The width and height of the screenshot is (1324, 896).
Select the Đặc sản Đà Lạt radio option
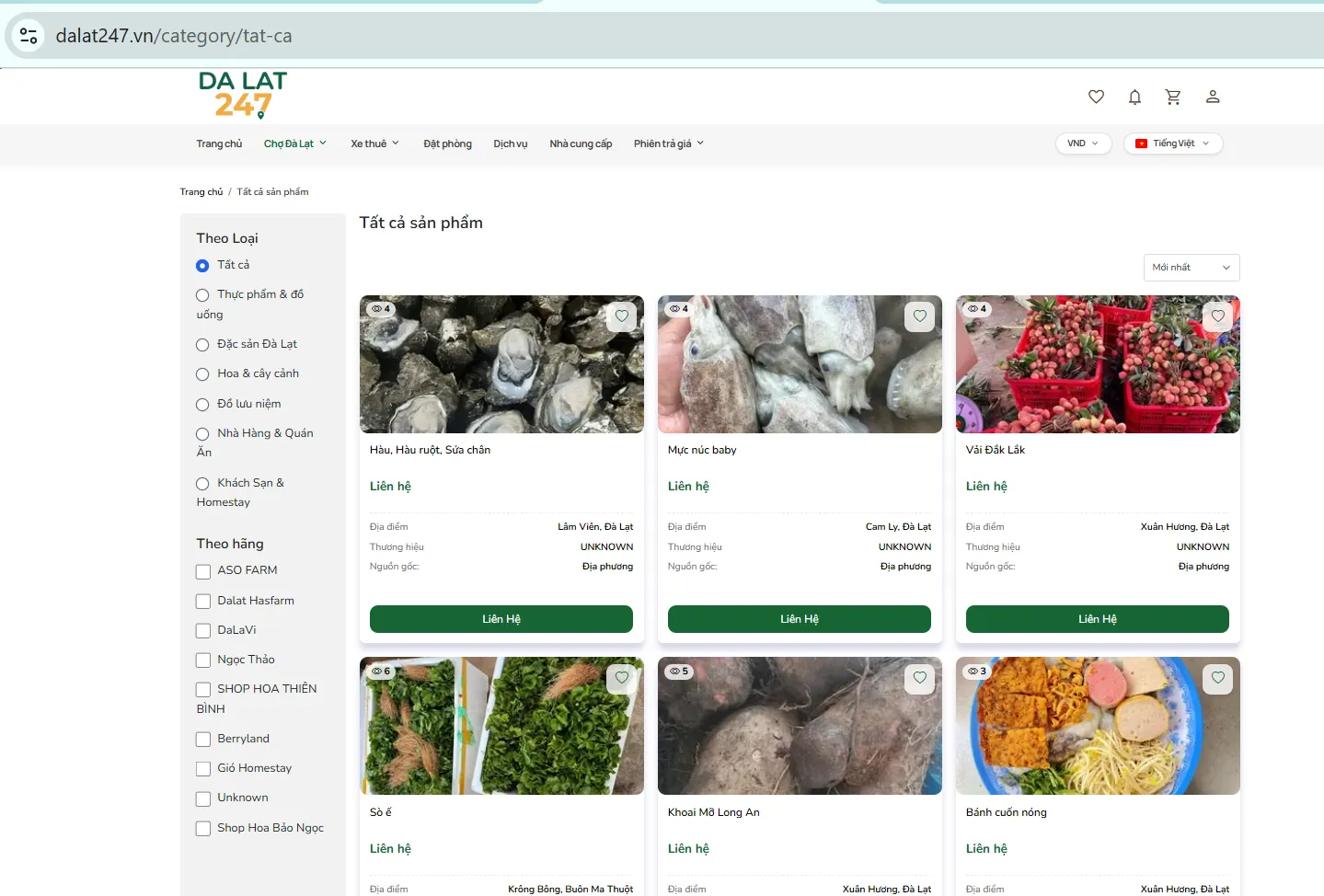202,345
